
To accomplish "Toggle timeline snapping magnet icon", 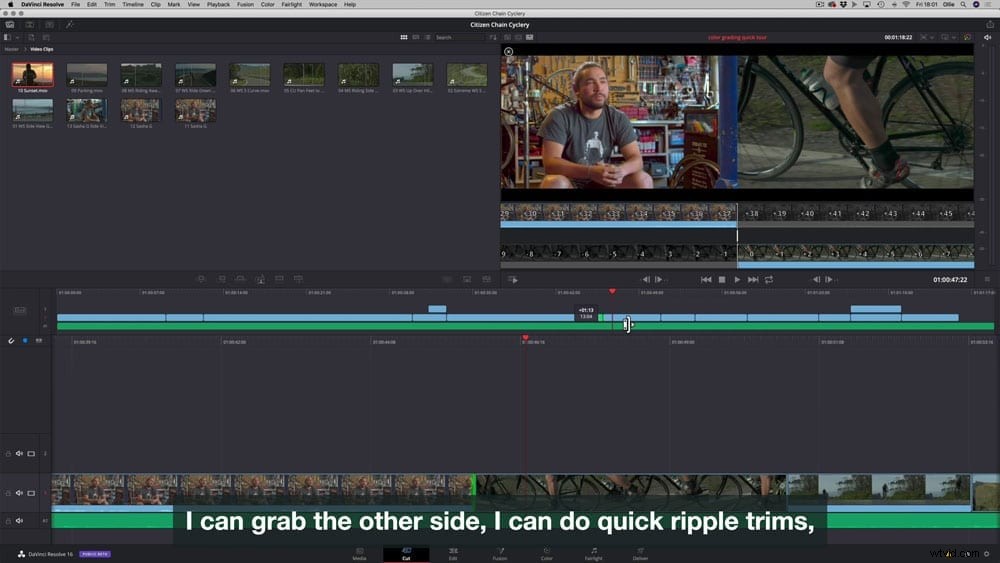I will [x=11, y=340].
